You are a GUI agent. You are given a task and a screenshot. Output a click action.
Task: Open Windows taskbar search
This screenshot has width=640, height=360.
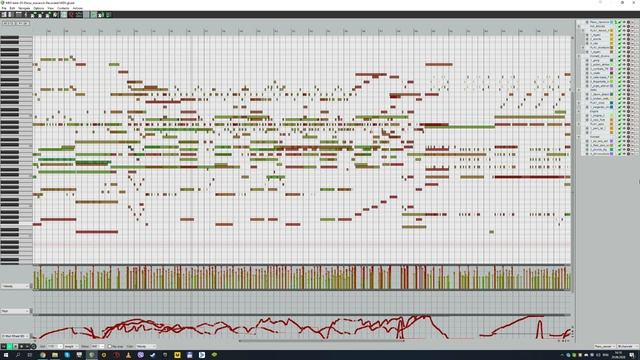(x=18, y=355)
